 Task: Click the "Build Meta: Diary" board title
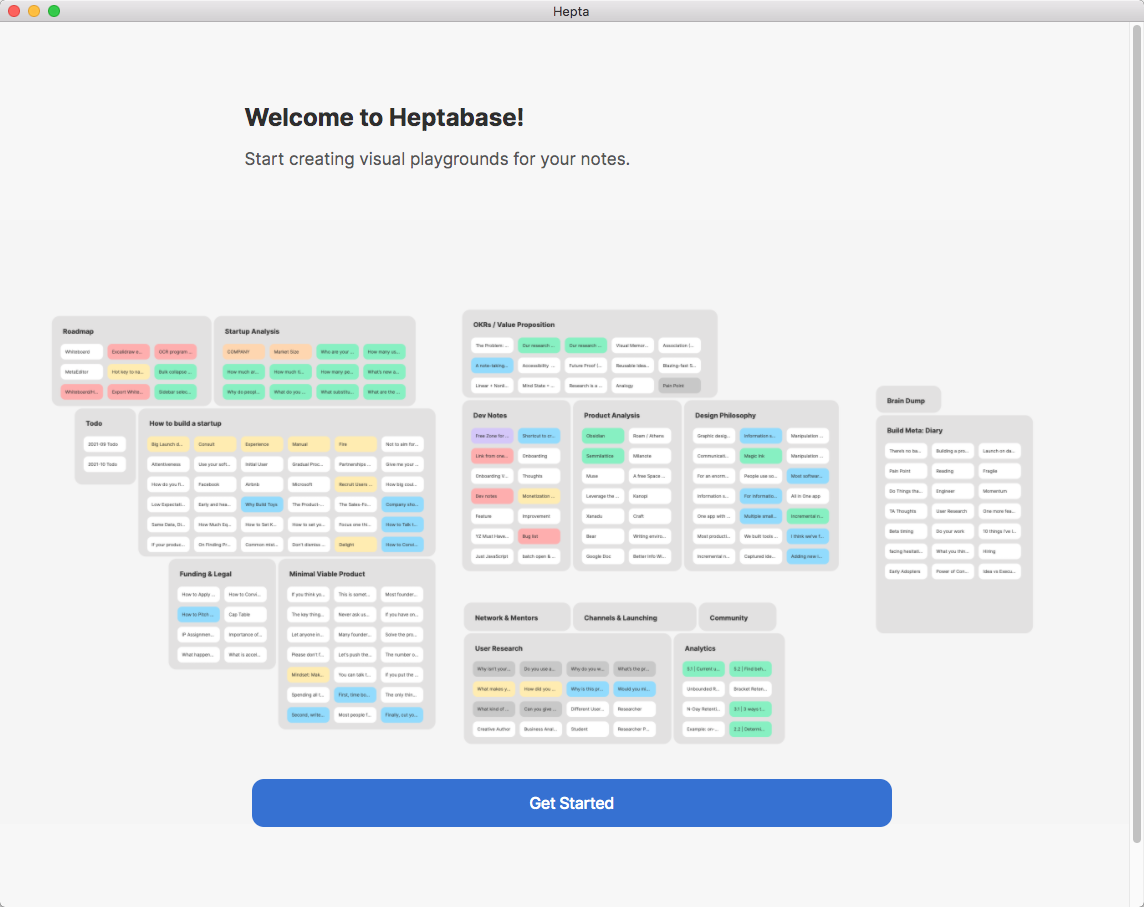click(915, 431)
